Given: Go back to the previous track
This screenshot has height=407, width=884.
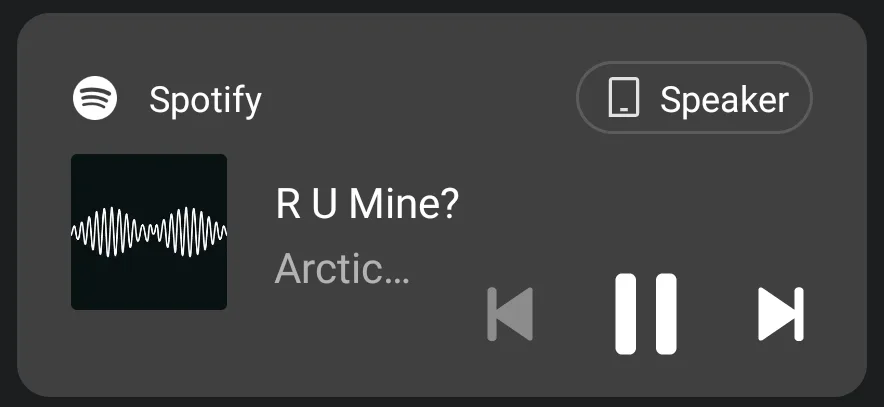Looking at the screenshot, I should [x=510, y=314].
